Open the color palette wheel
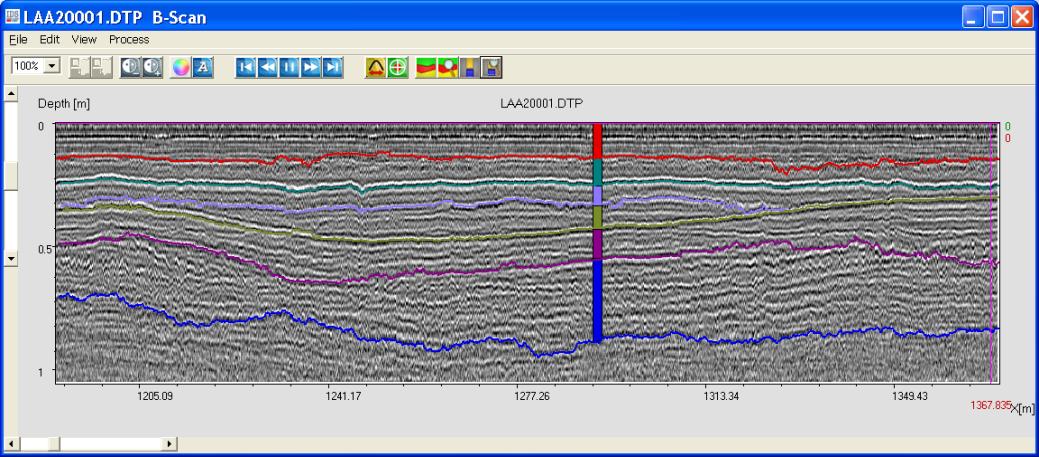Screen dimensions: 1039x457 click(x=181, y=67)
